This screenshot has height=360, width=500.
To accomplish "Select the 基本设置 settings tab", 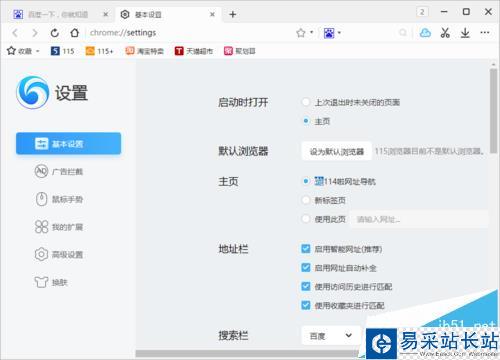I will [x=167, y=14].
